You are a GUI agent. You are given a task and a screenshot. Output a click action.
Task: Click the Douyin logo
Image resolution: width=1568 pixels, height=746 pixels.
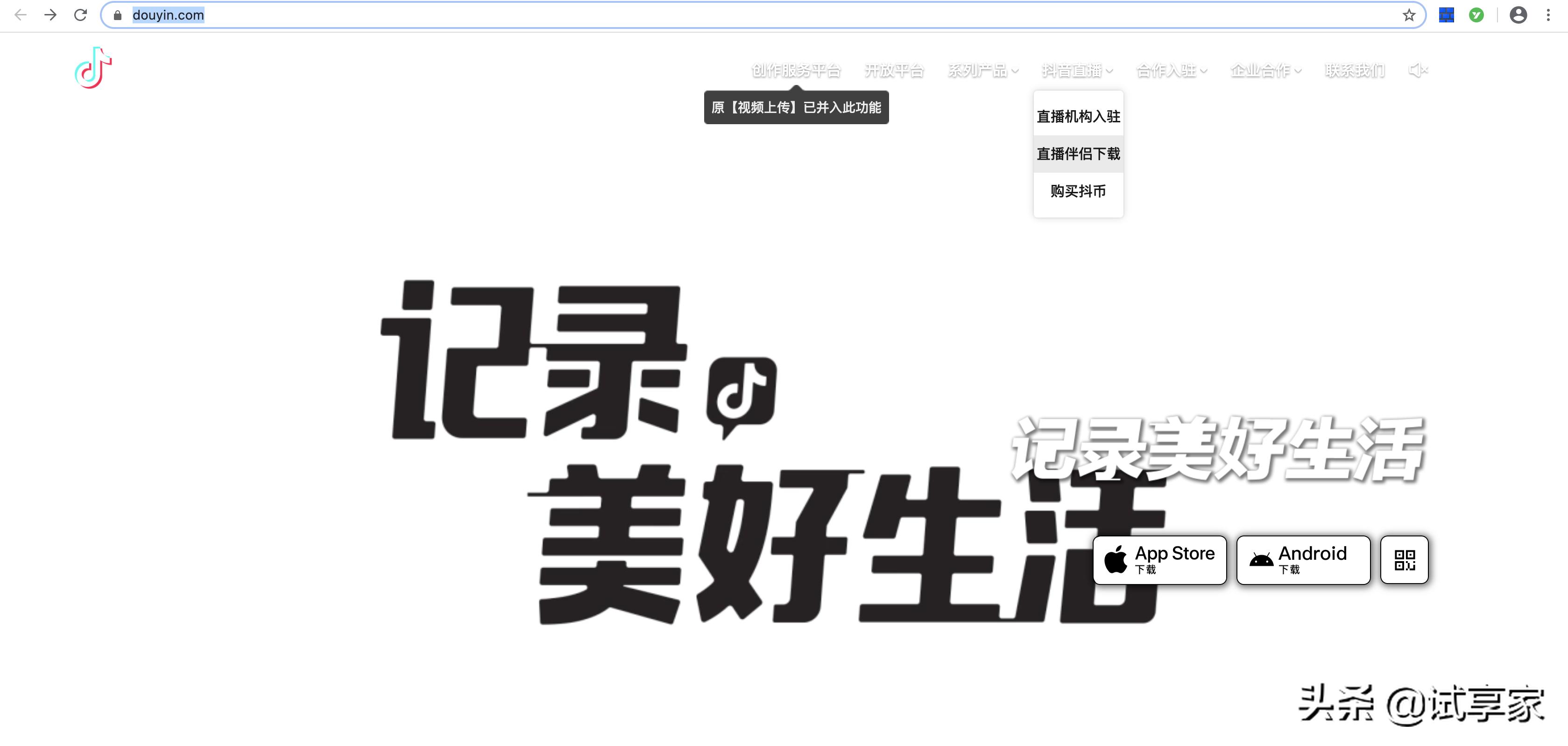92,68
